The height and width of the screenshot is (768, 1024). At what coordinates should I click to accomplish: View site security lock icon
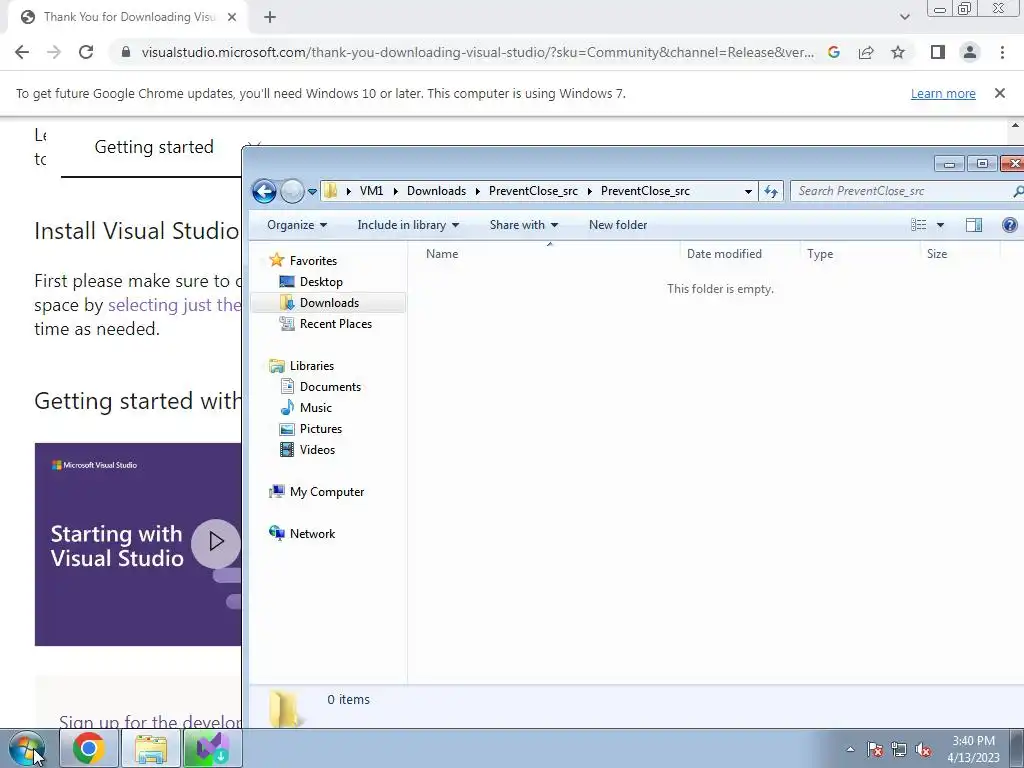126,52
